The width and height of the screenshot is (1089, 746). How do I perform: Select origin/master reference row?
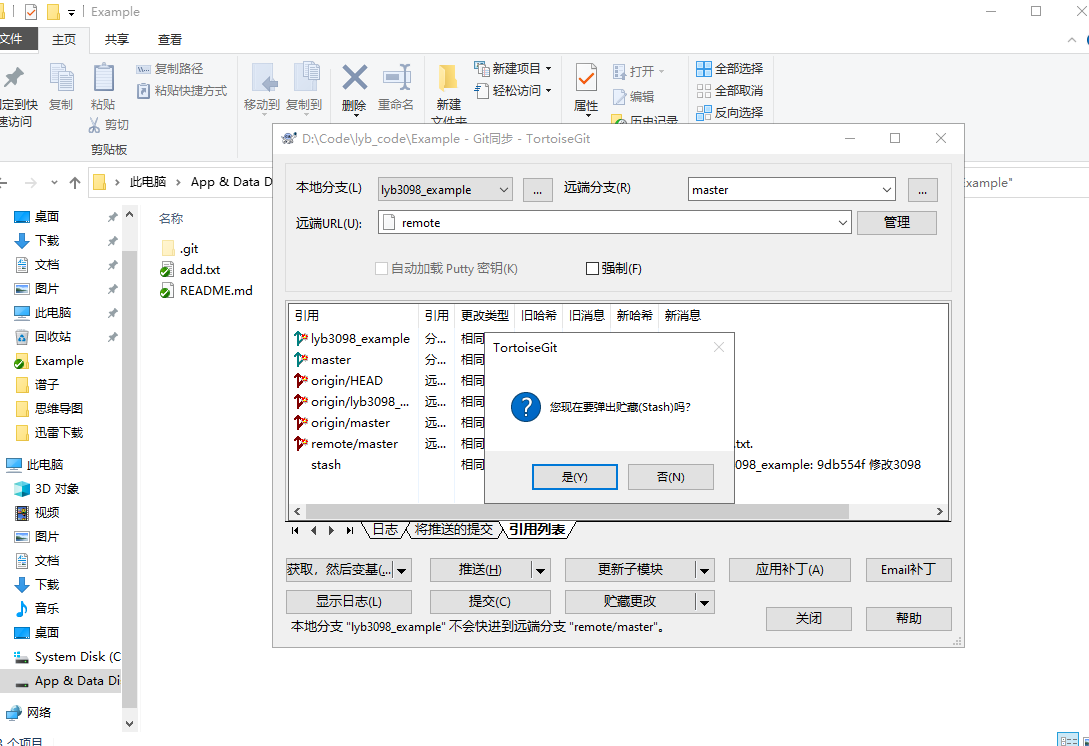(350, 423)
